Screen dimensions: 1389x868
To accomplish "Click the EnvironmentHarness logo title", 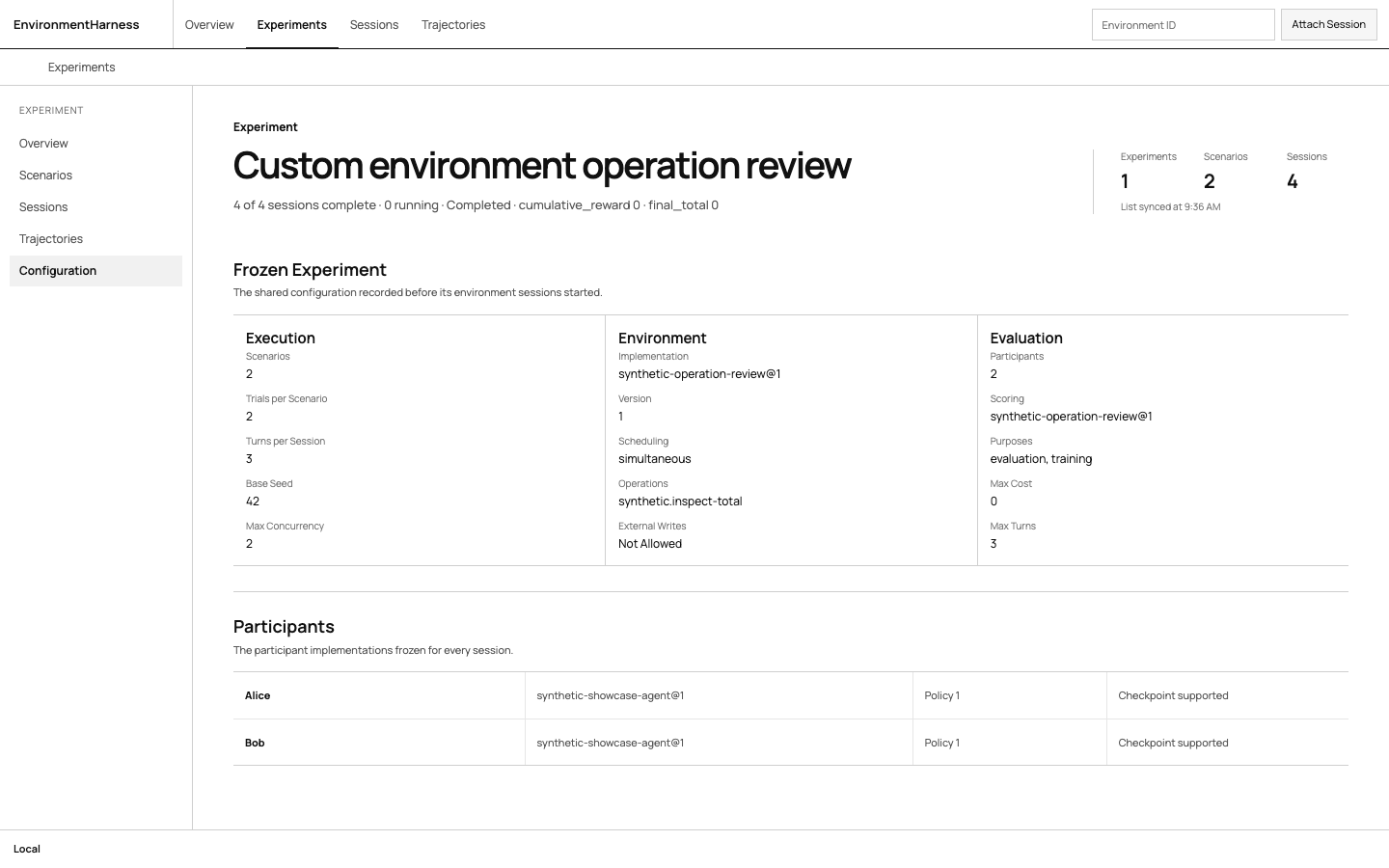I will (x=76, y=24).
